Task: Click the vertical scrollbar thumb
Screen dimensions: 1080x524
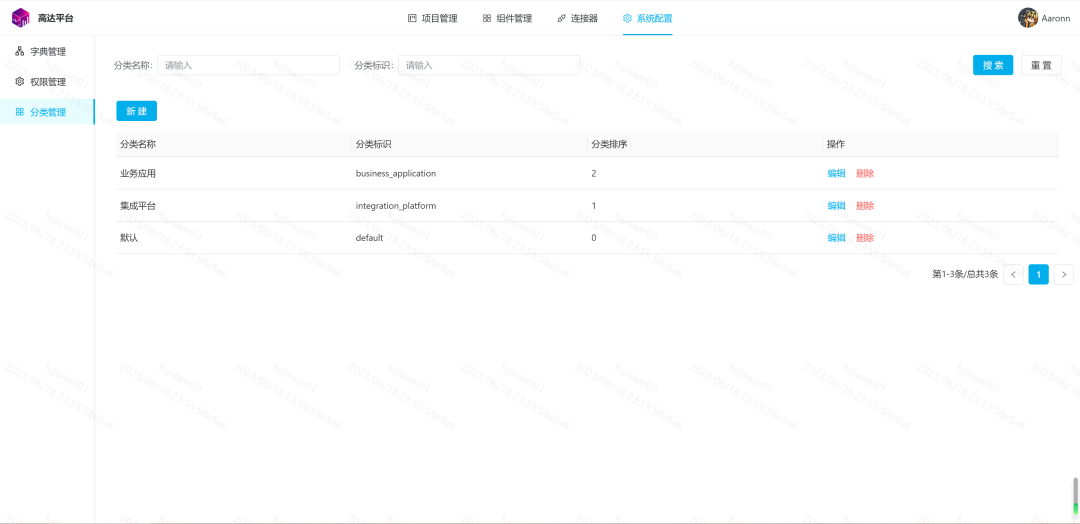Action: (x=1075, y=496)
